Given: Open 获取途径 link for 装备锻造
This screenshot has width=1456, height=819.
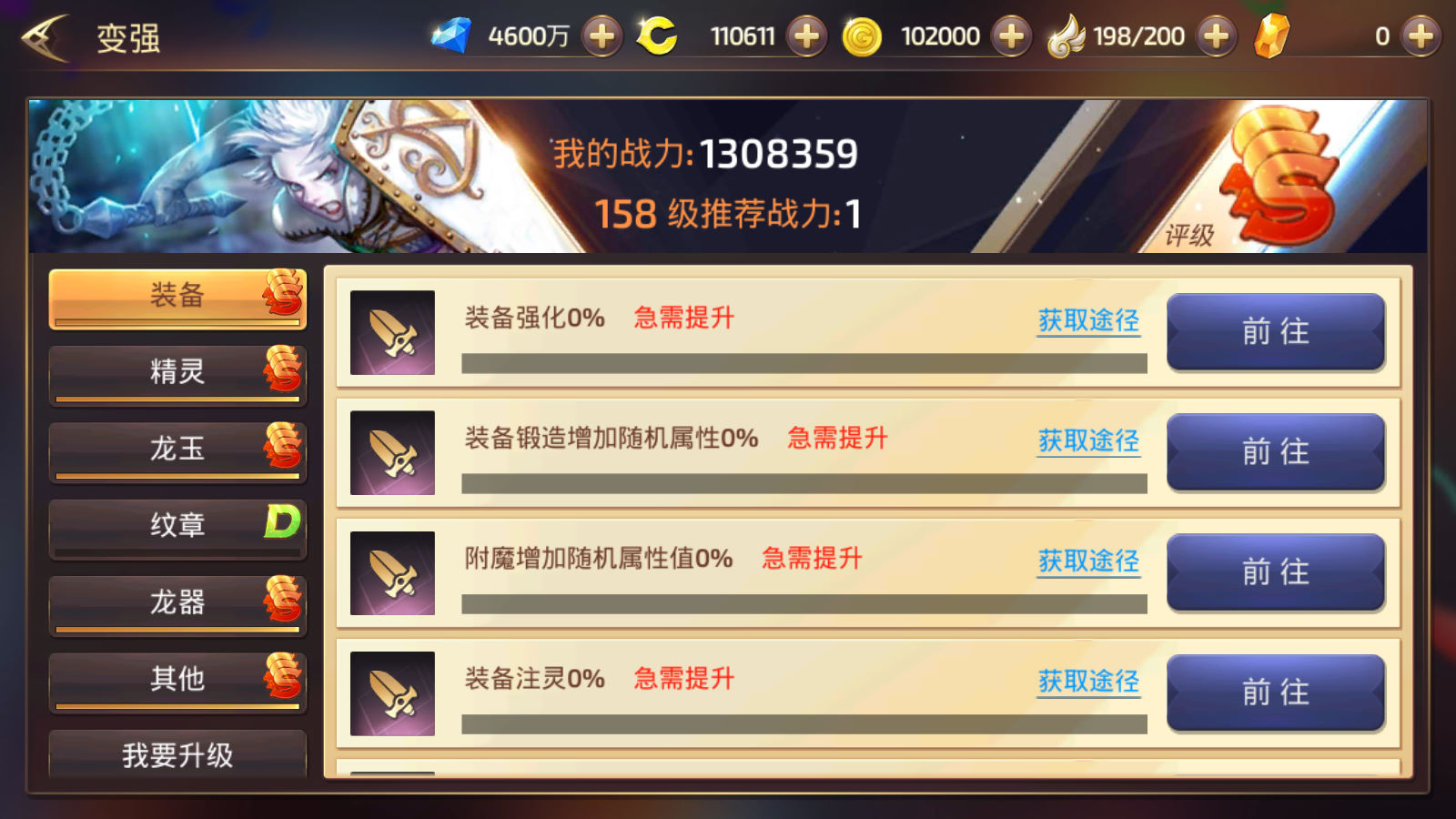Looking at the screenshot, I should 1088,440.
